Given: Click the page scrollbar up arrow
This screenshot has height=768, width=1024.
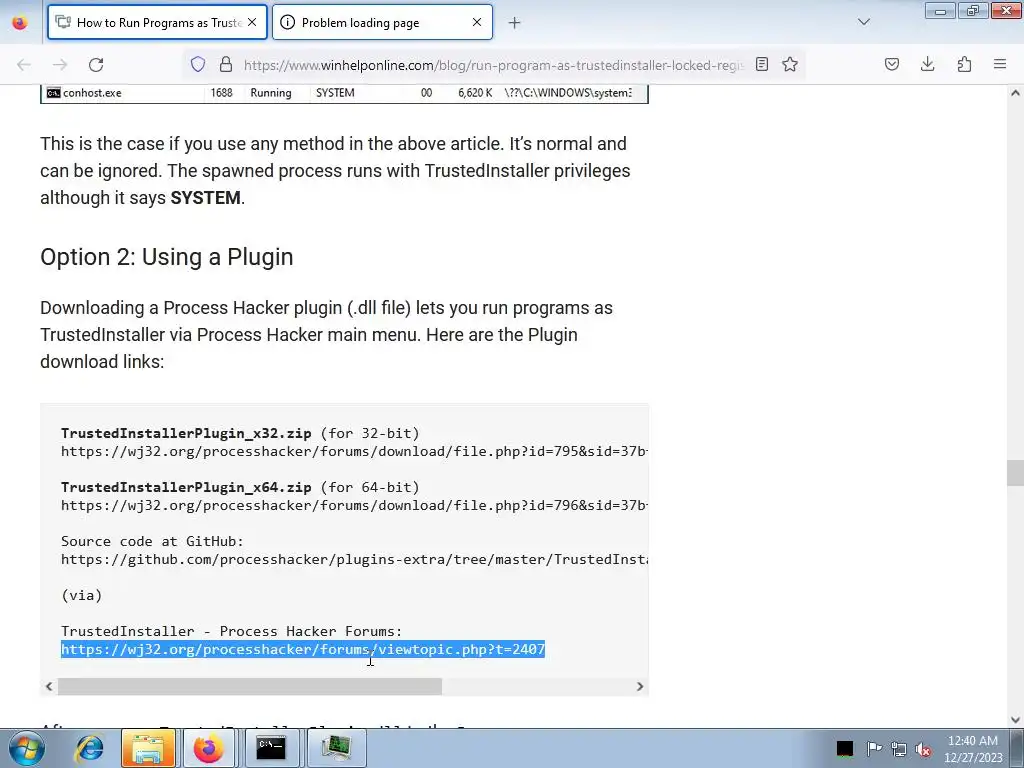Looking at the screenshot, I should 1015,93.
